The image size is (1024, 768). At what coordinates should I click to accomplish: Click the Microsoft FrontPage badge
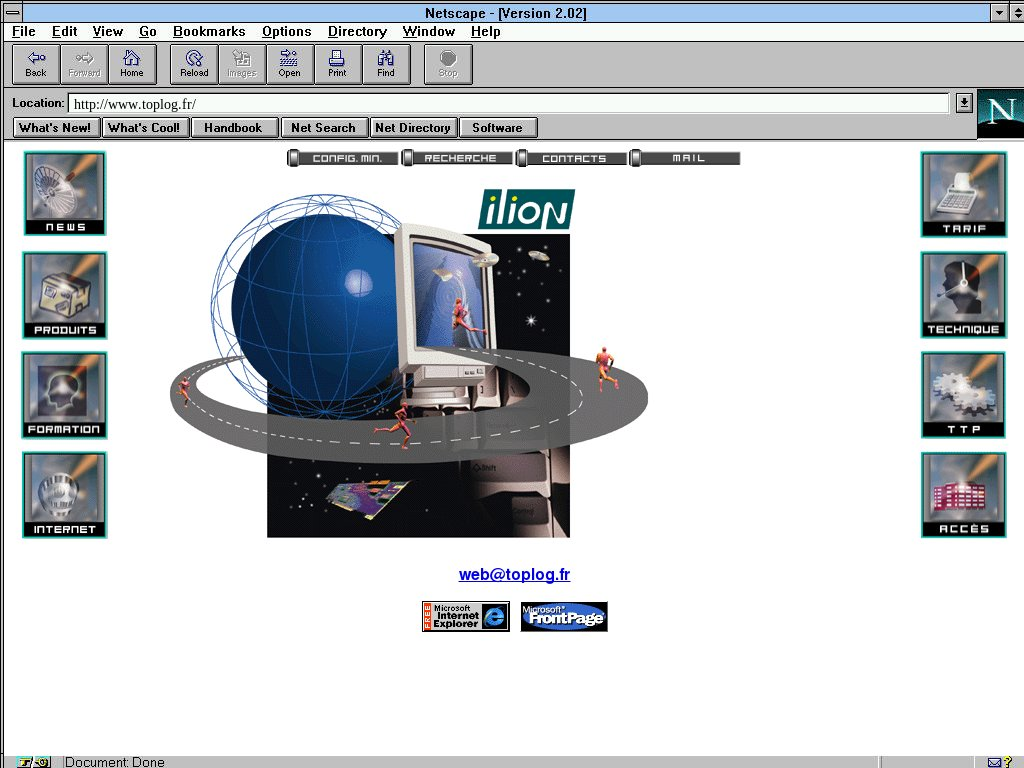[x=564, y=616]
